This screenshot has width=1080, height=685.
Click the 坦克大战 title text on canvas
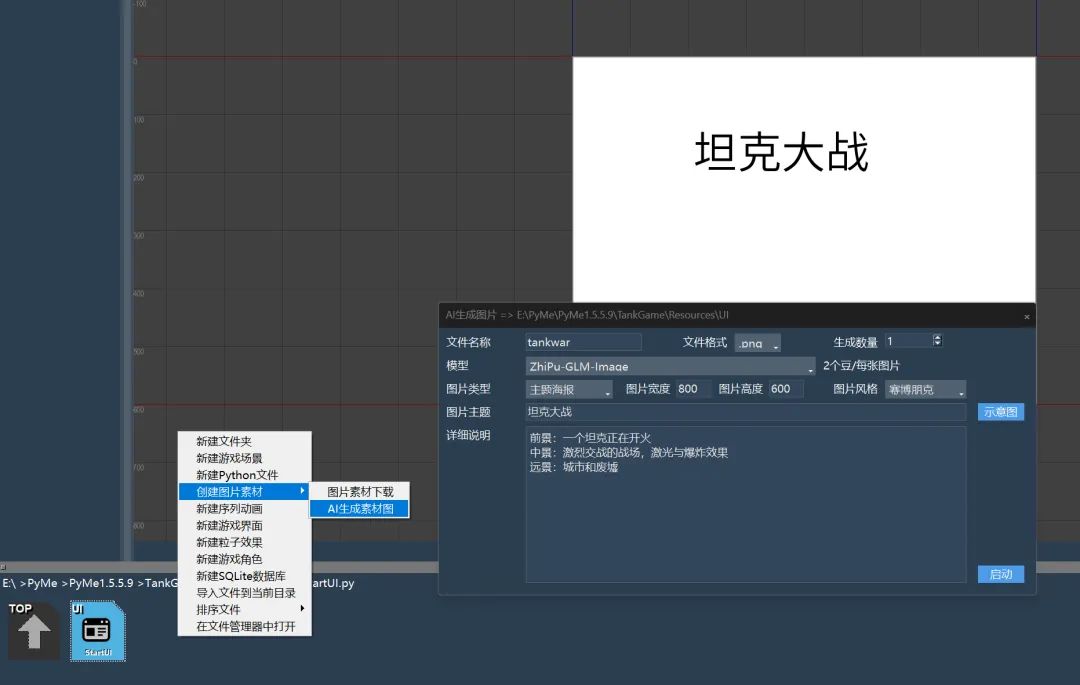[x=782, y=152]
